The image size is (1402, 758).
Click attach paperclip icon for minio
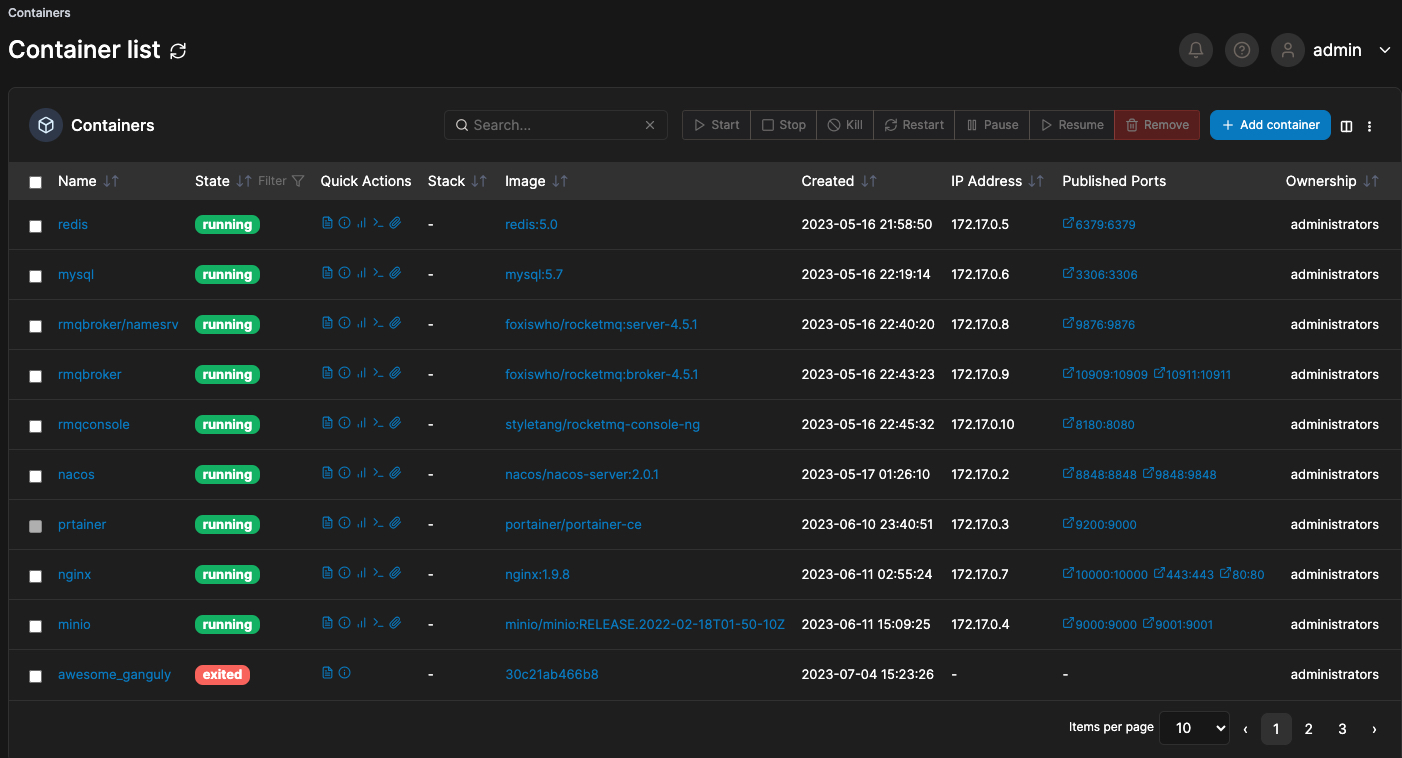(x=395, y=623)
